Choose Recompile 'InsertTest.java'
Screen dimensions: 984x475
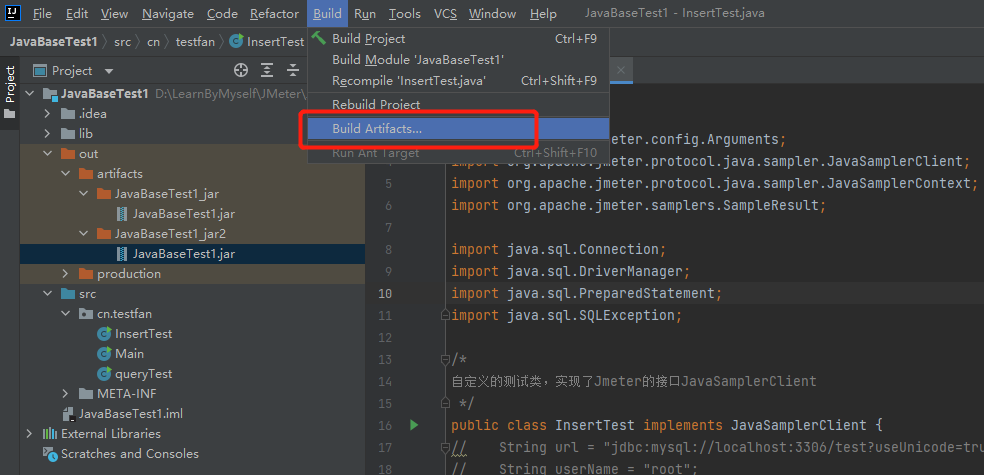[x=458, y=80]
